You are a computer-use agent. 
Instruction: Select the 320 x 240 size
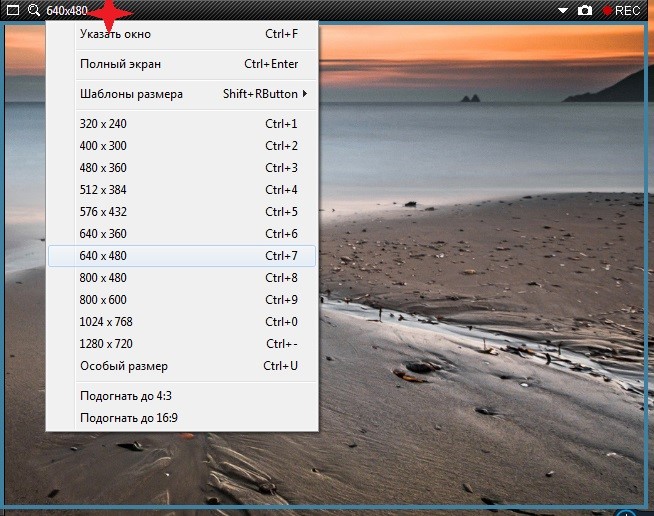tap(182, 124)
